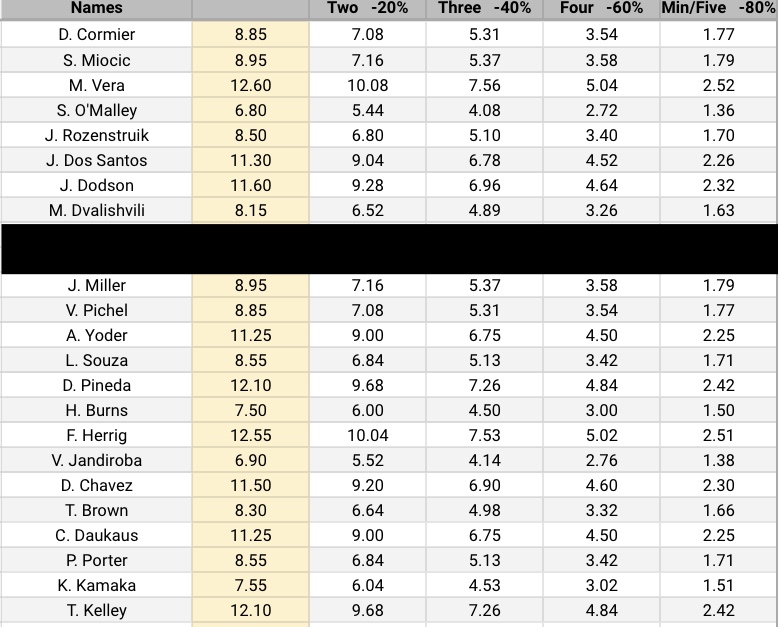Click the Three -40% column header
Screen dimensions: 778x627
(484, 8)
